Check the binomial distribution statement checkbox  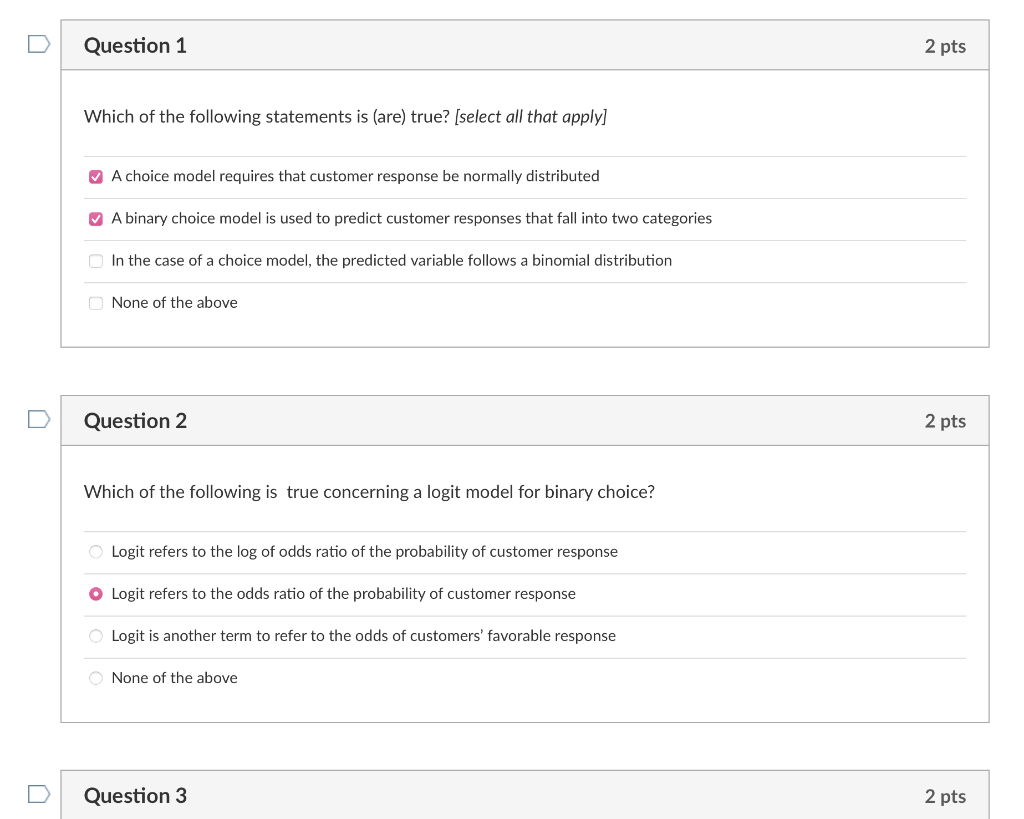point(96,260)
